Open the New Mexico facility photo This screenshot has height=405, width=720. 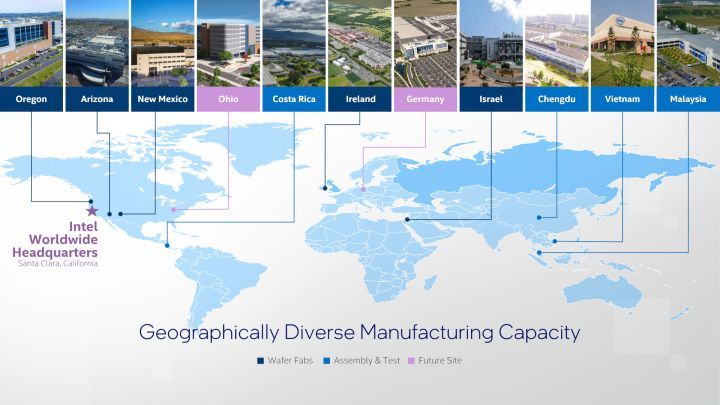[163, 43]
